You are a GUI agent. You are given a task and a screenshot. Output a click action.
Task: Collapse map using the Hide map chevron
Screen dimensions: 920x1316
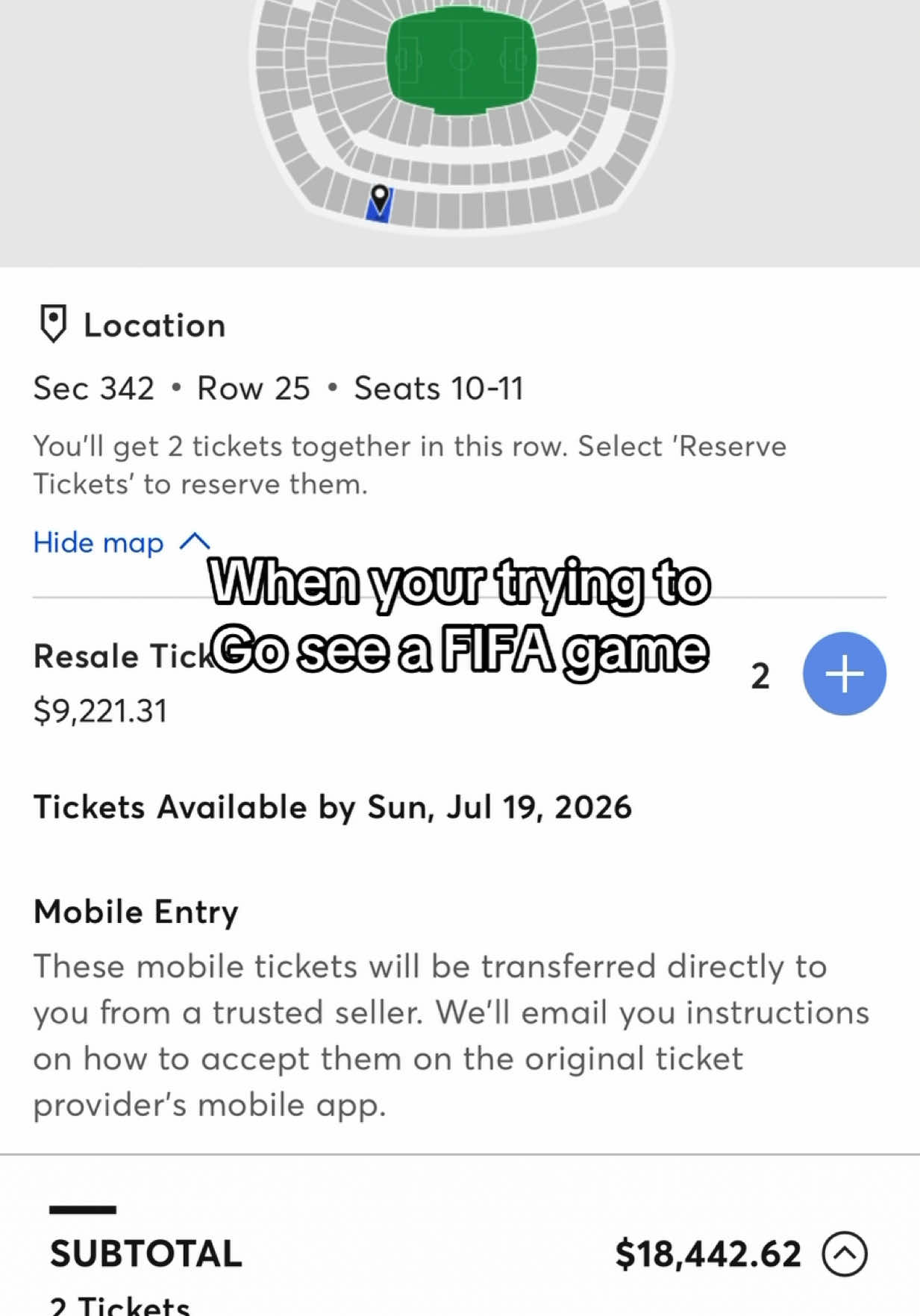(195, 542)
